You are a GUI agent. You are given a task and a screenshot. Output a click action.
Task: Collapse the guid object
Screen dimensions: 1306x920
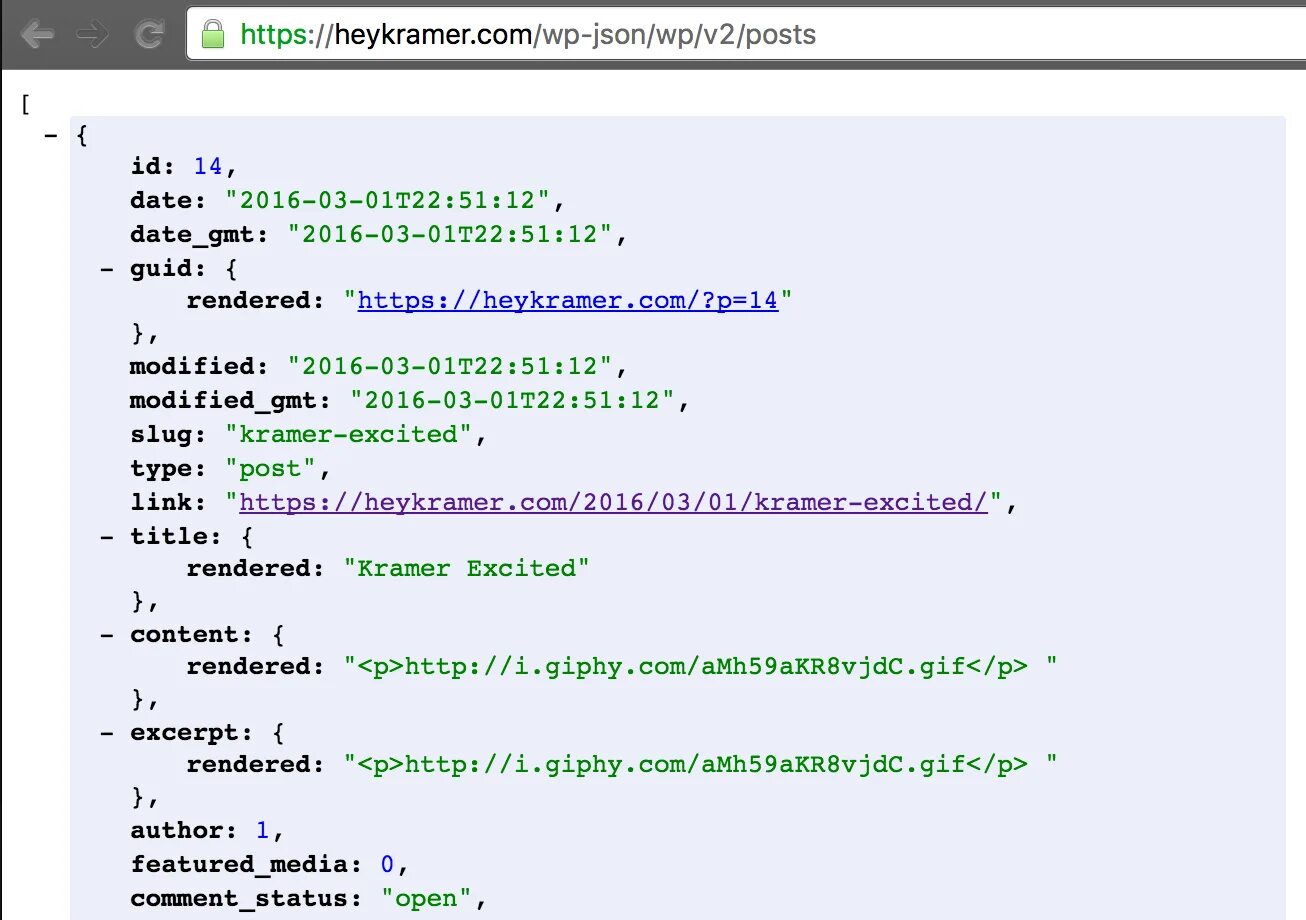pyautogui.click(x=107, y=268)
